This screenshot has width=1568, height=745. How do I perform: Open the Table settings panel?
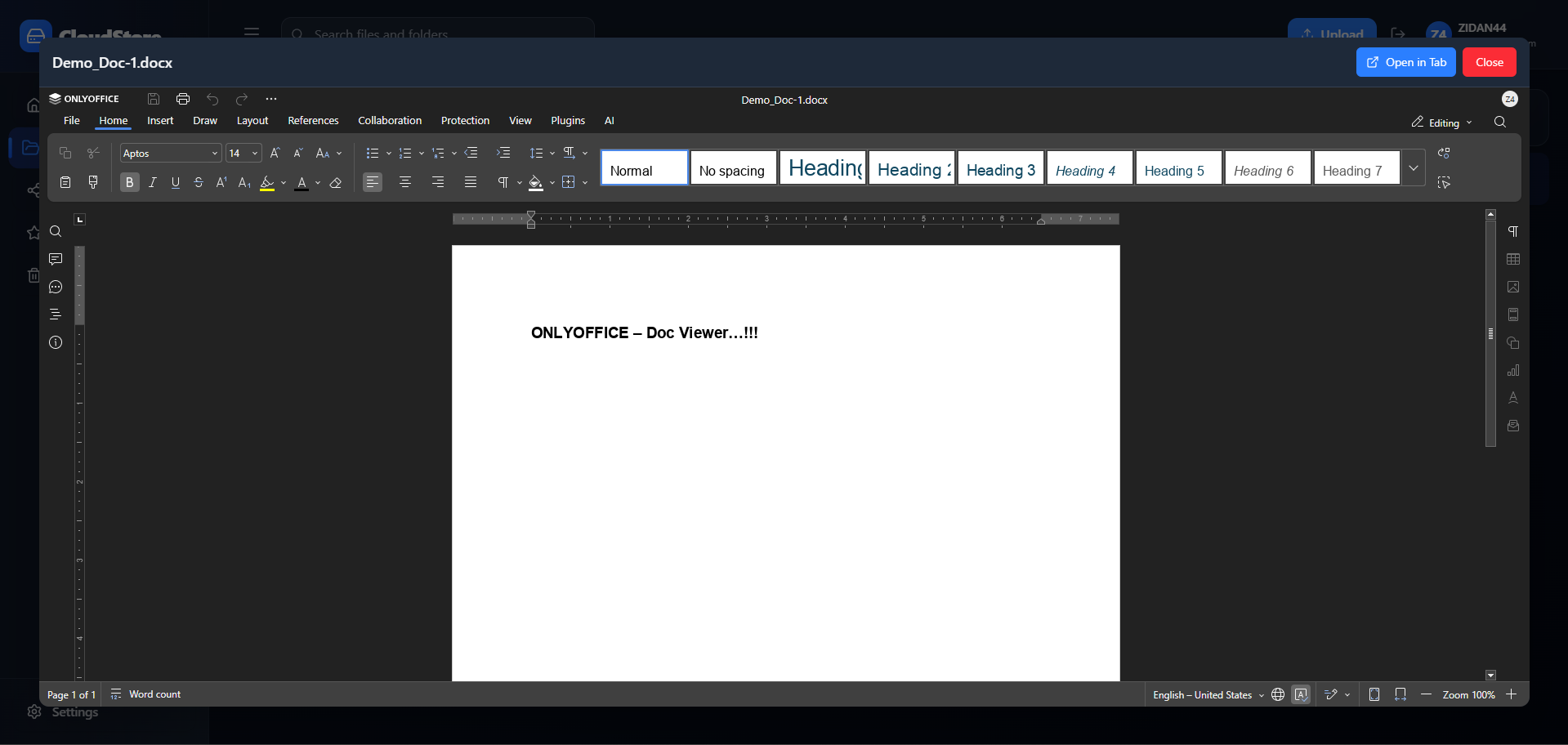(x=1513, y=259)
